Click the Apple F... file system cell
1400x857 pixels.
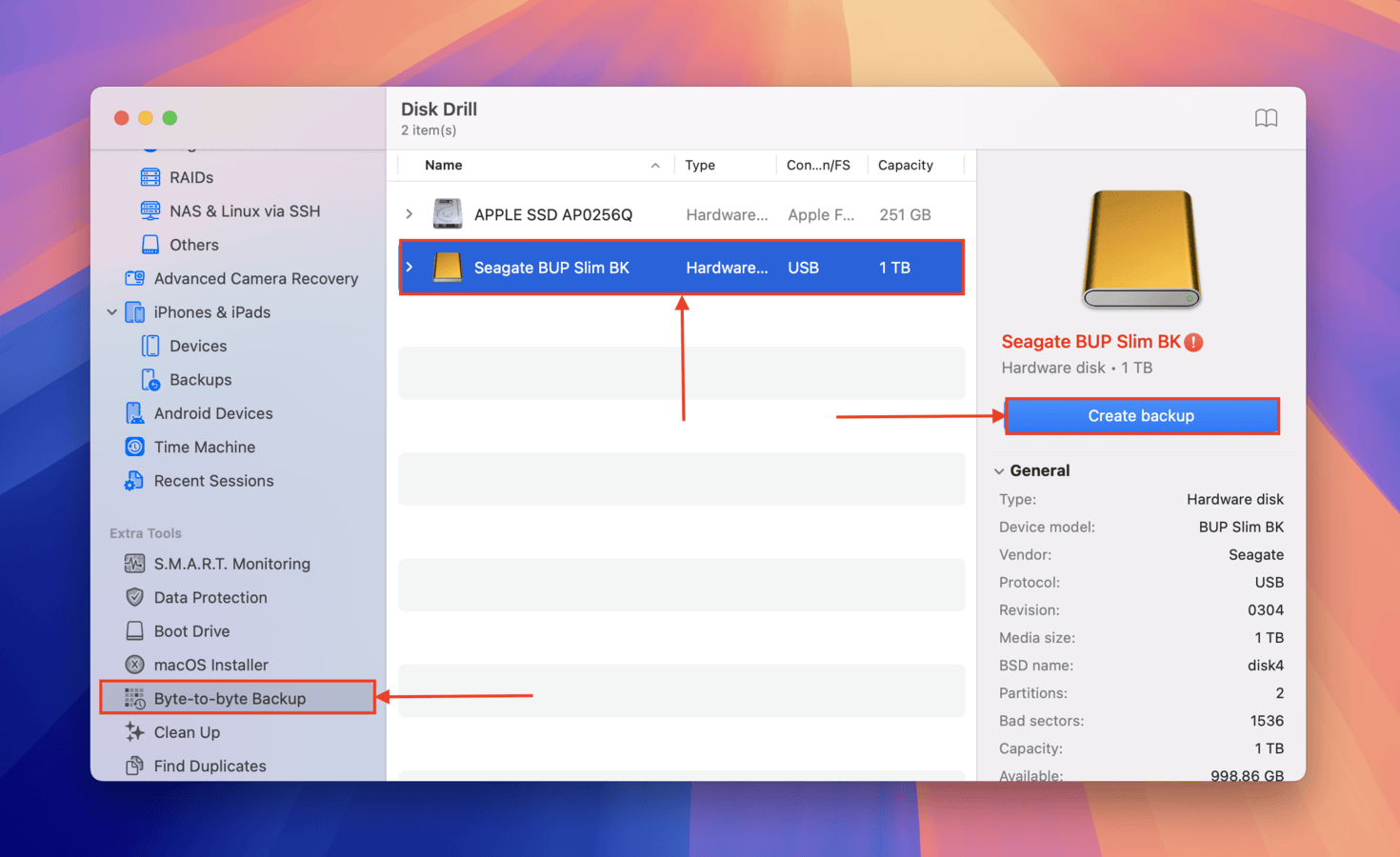click(821, 214)
